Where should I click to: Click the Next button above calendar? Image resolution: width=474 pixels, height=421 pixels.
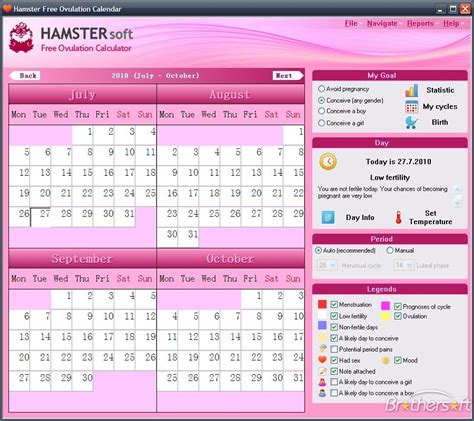[288, 76]
